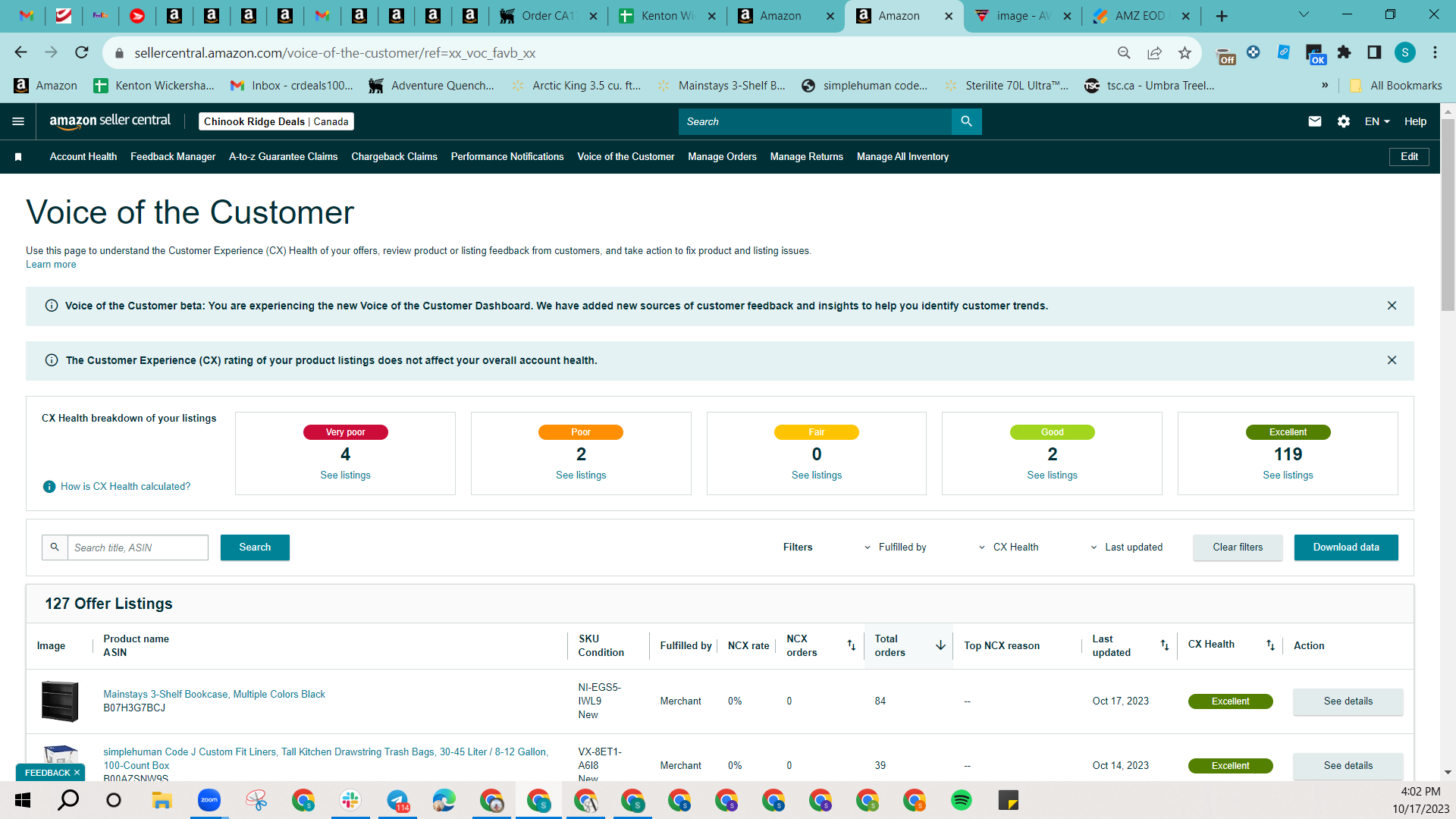Image resolution: width=1456 pixels, height=819 pixels.
Task: Open Chargeback Claims page
Action: click(394, 157)
